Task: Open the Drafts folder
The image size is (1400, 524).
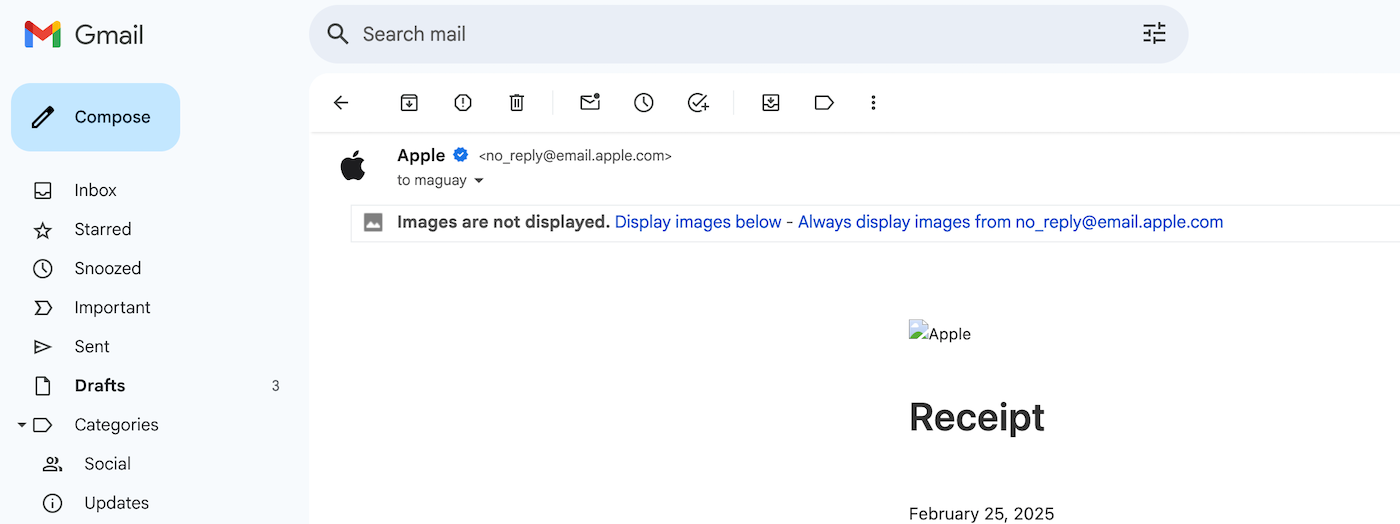Action: pyautogui.click(x=100, y=386)
